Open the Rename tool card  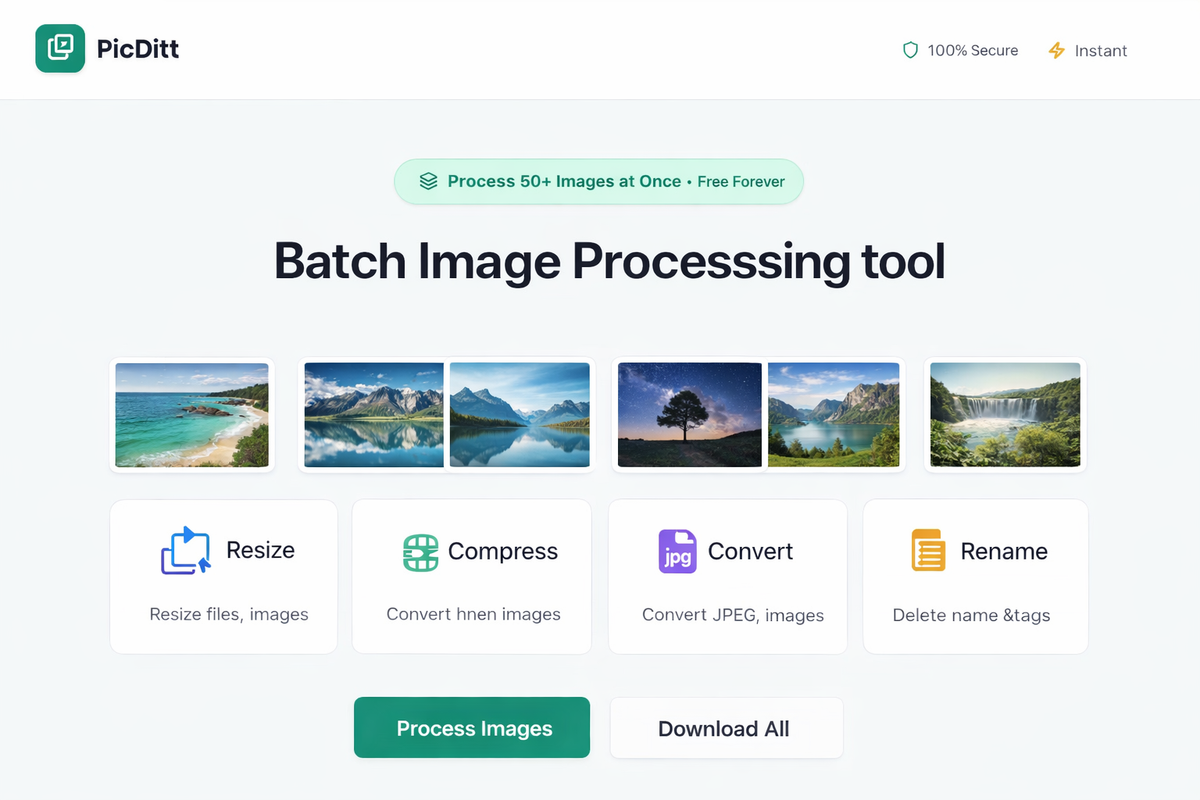975,577
